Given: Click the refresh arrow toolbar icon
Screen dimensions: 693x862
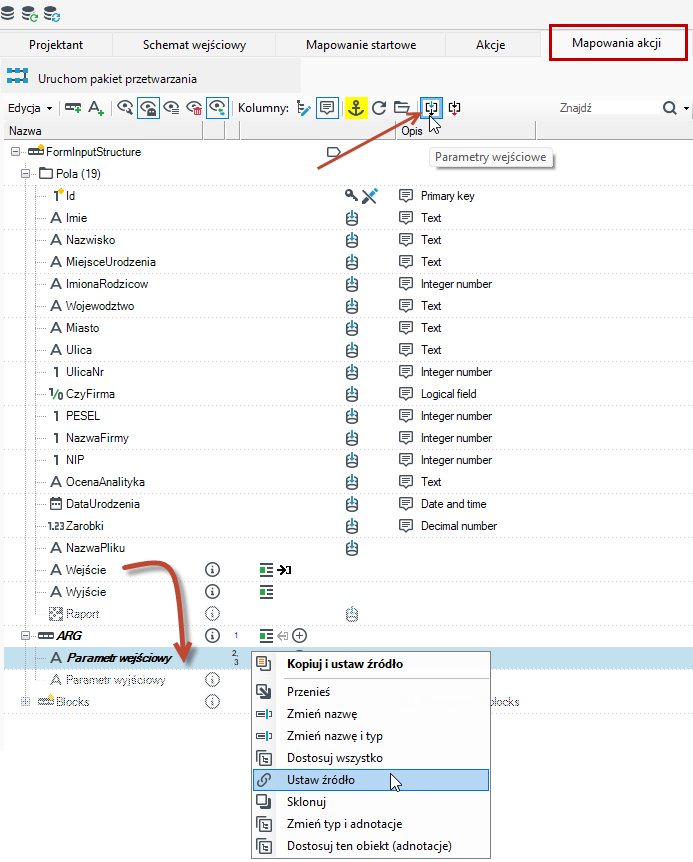Looking at the screenshot, I should coord(379,108).
